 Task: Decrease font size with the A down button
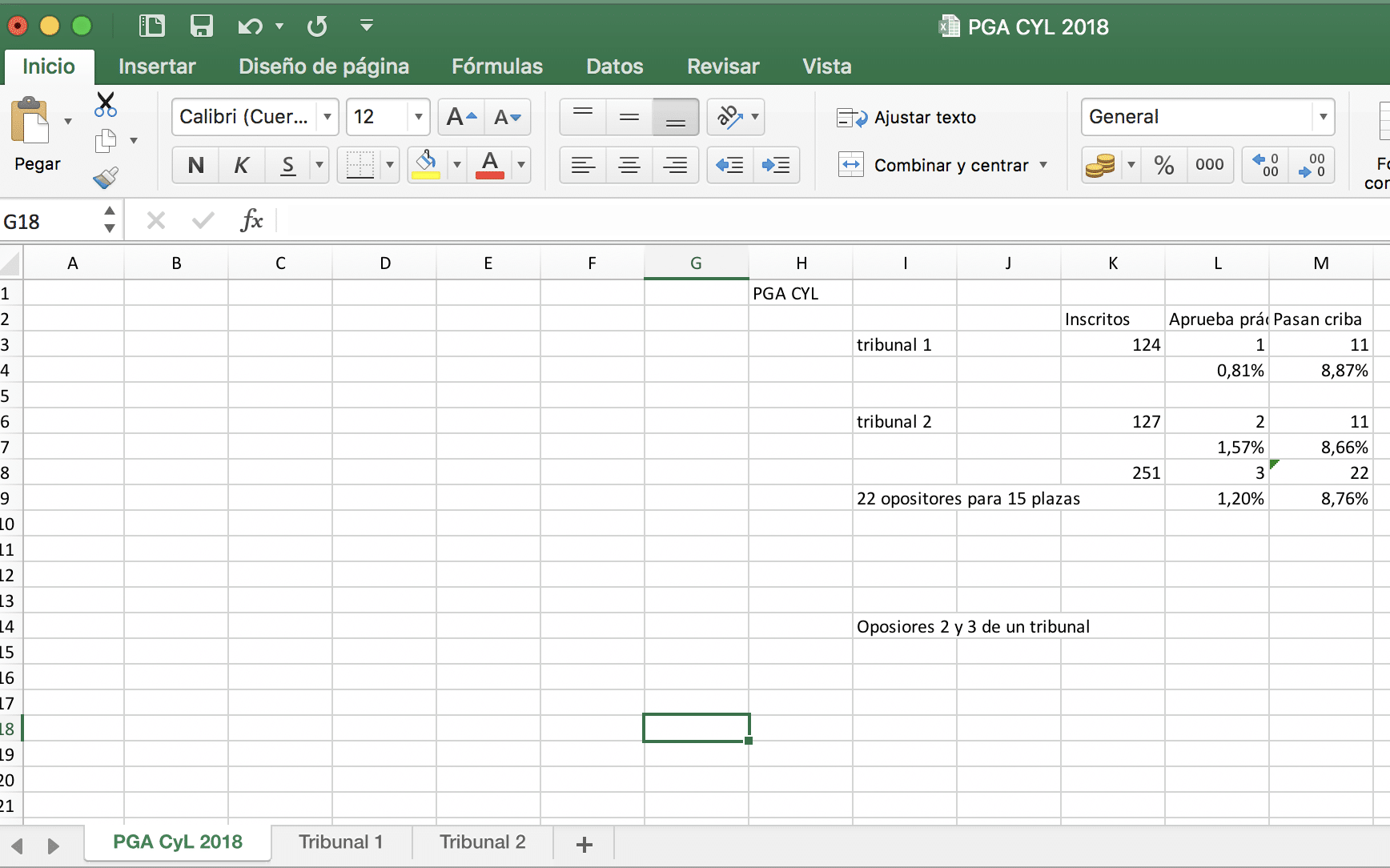508,117
